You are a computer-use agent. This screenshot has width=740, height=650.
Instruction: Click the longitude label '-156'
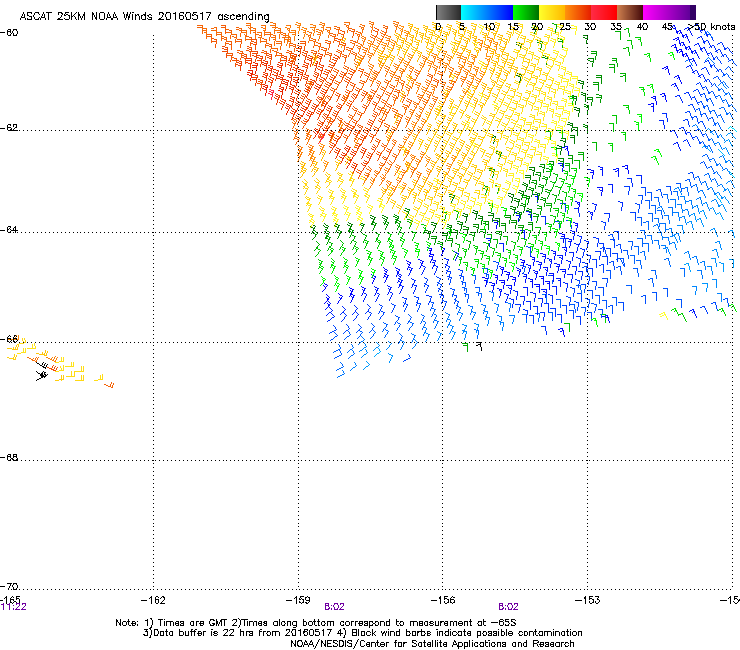tap(443, 600)
